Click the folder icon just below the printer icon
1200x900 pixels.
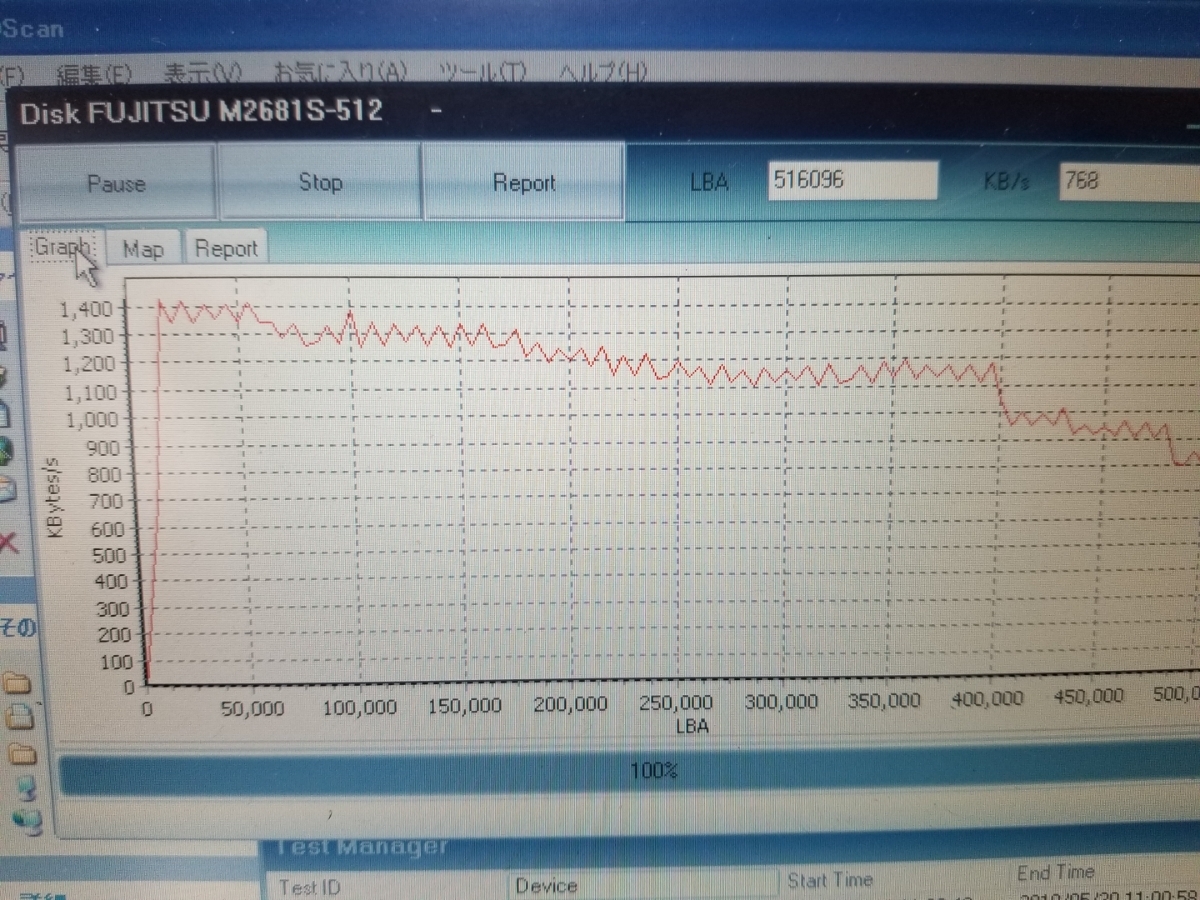click(x=22, y=754)
